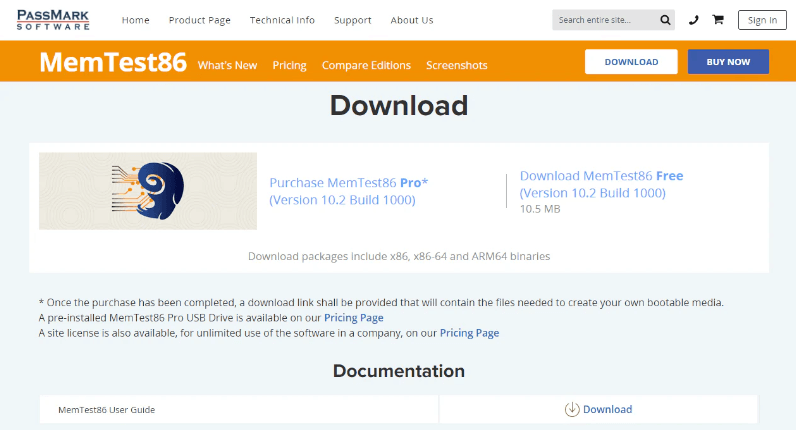This screenshot has width=796, height=430.
Task: Click the Sign In button
Action: (762, 20)
